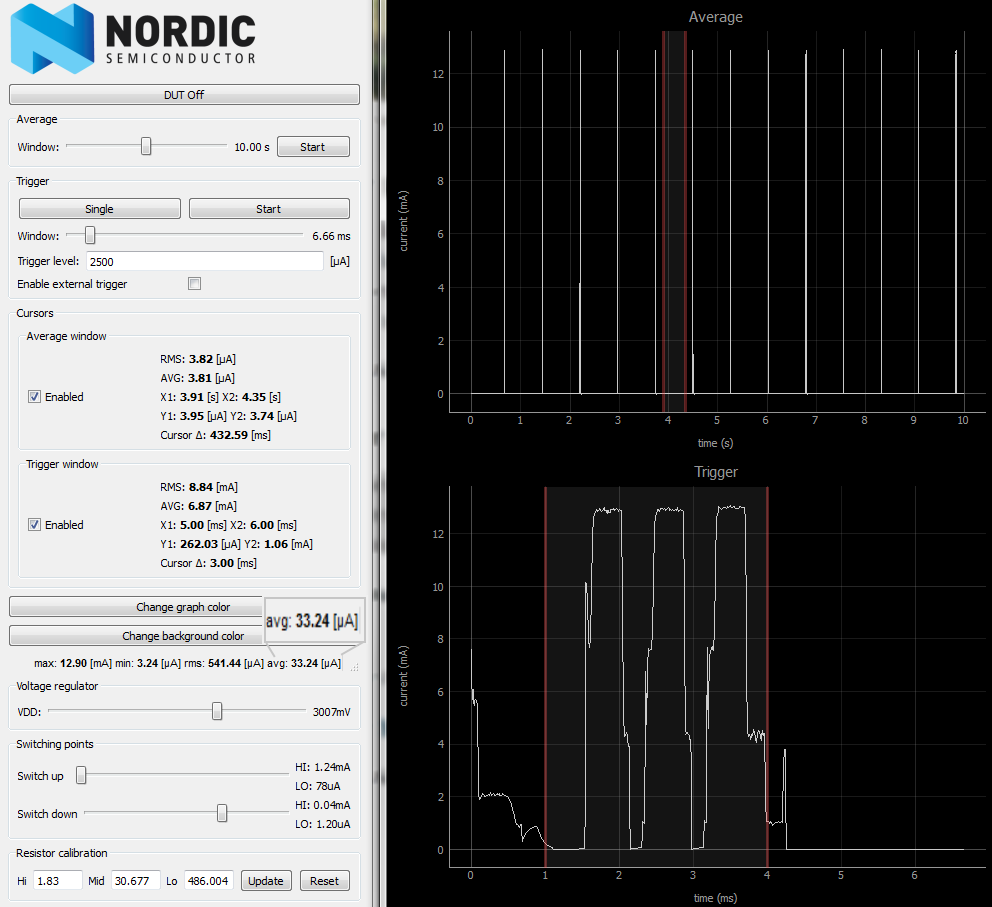Click Update resistor calibration button

click(266, 881)
